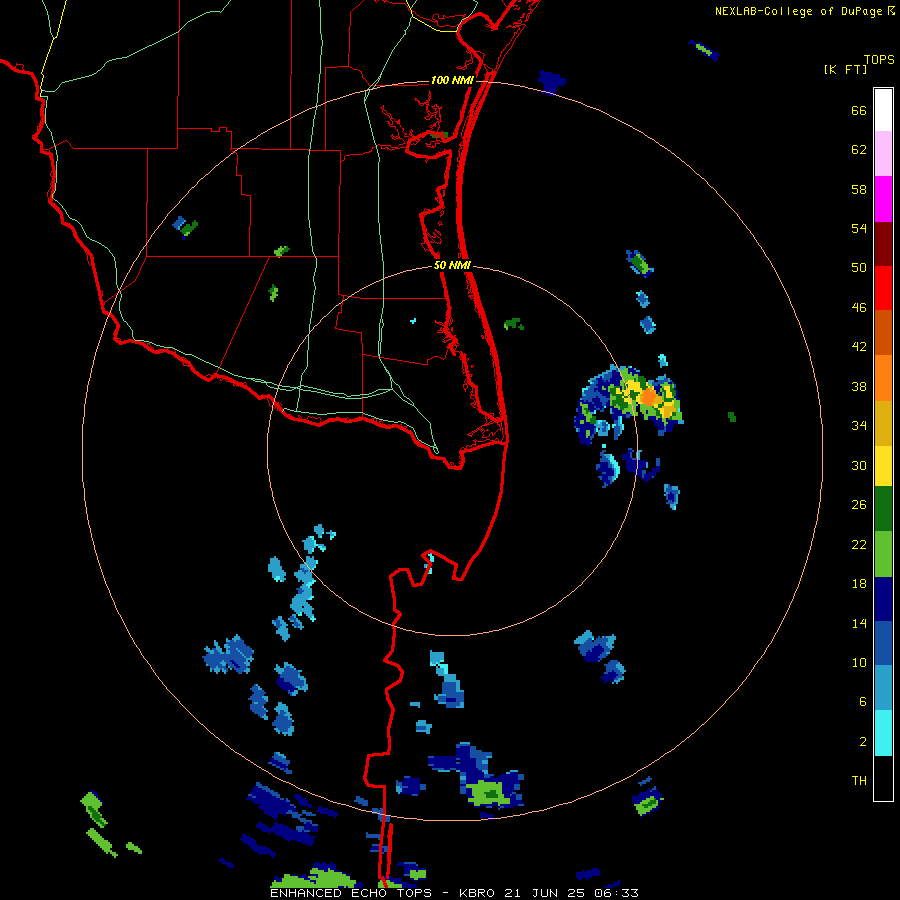Click the 30 value on the legend
900x900 pixels.
pos(859,465)
